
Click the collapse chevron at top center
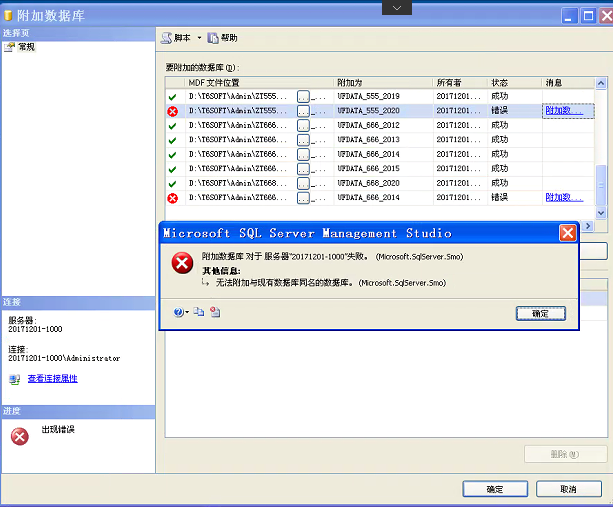pyautogui.click(x=397, y=7)
